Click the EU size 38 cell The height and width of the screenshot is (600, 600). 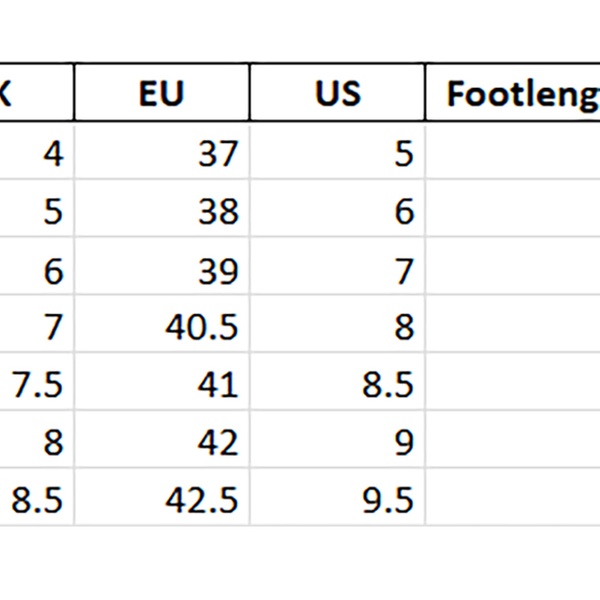pyautogui.click(x=162, y=211)
